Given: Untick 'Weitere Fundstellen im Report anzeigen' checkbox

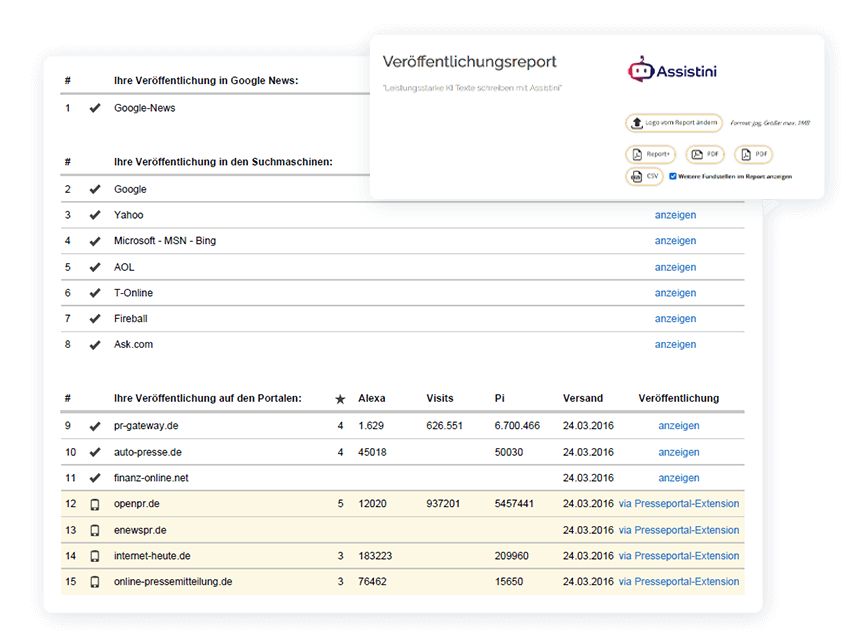Looking at the screenshot, I should [x=673, y=176].
